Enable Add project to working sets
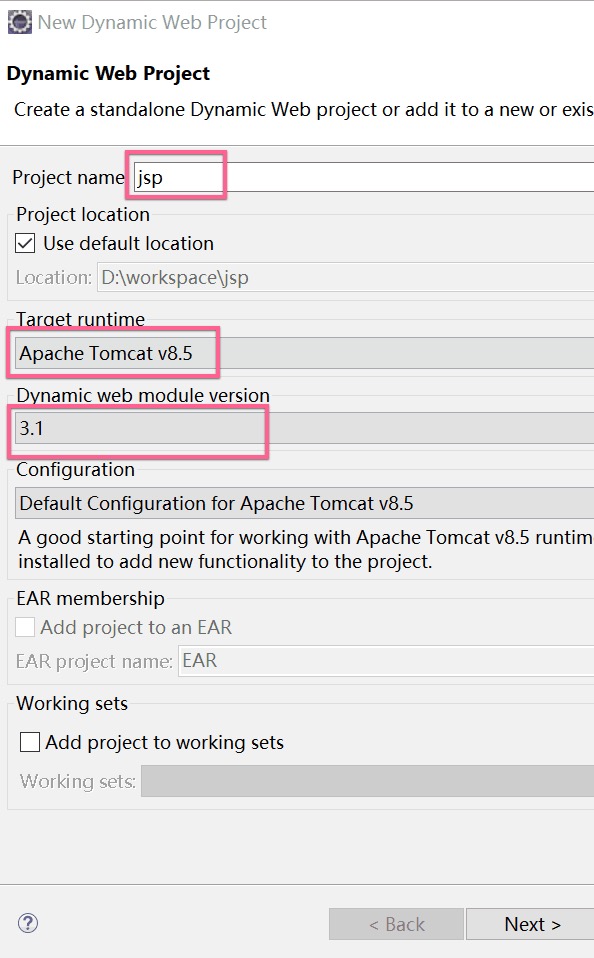 click(x=30, y=742)
